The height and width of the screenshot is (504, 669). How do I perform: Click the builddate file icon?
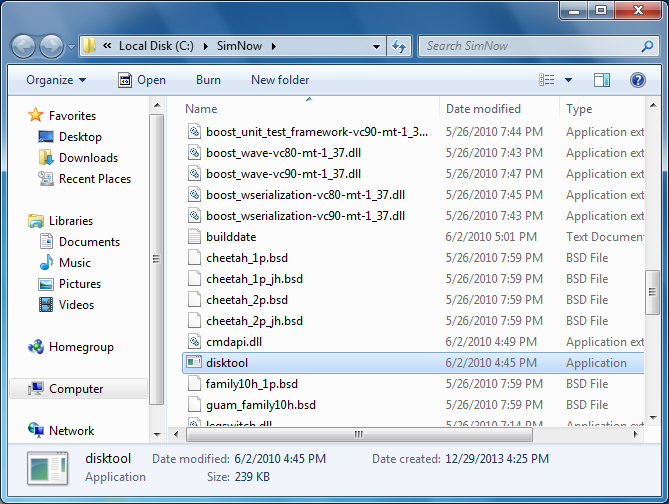[194, 237]
